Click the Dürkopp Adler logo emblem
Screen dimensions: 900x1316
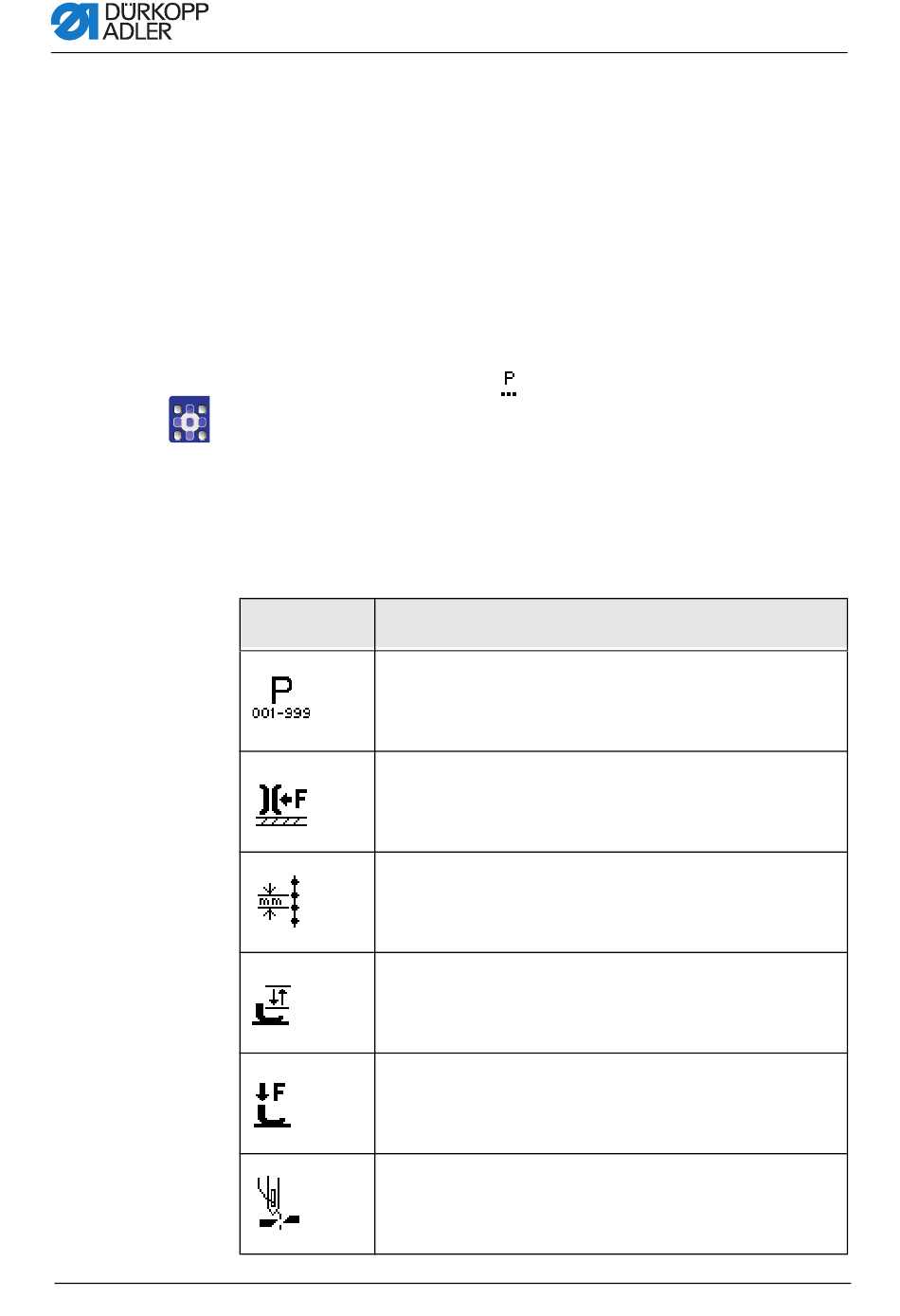[x=75, y=22]
